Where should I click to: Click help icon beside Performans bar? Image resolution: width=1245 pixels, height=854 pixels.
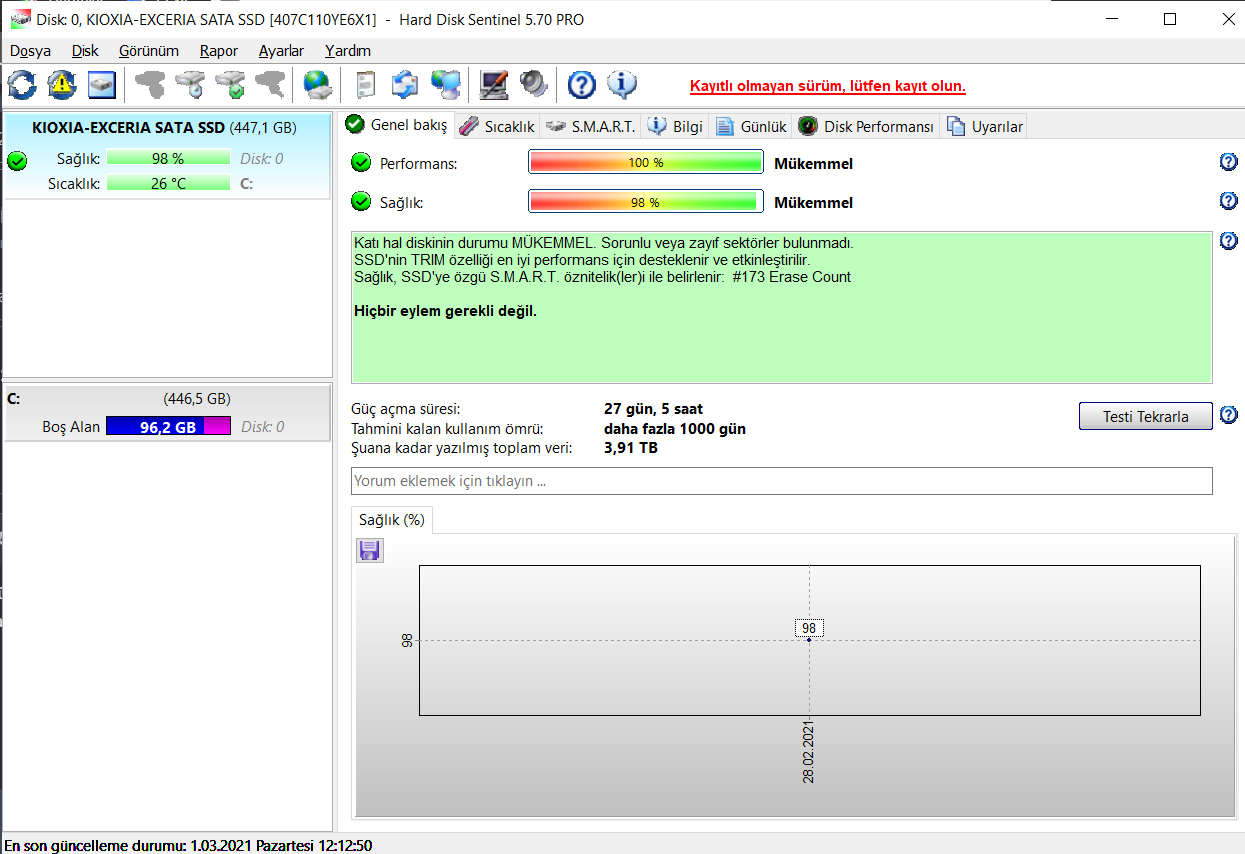[1229, 163]
